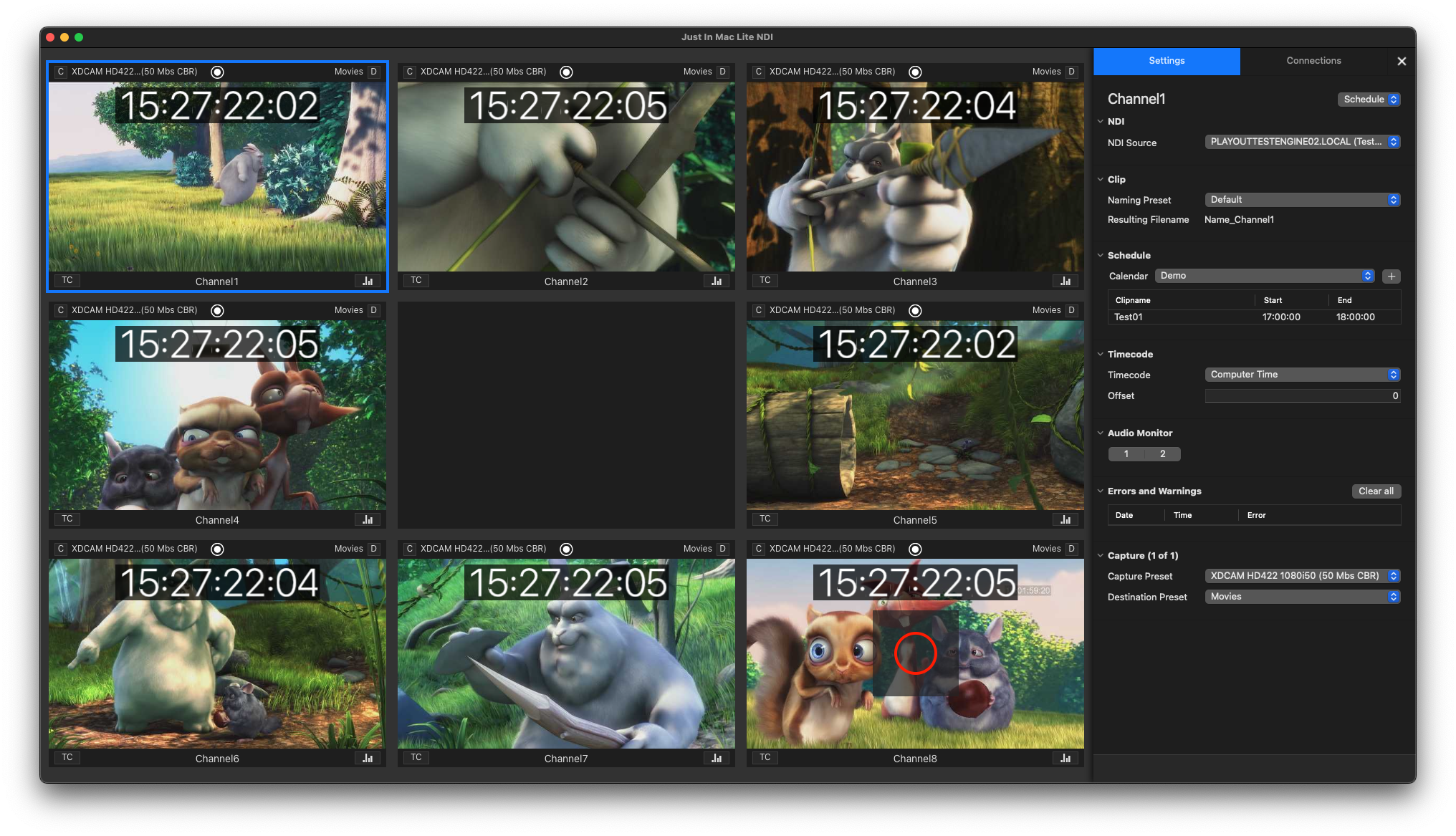Clear all errors and warnings
The image size is (1456, 836).
point(1376,491)
